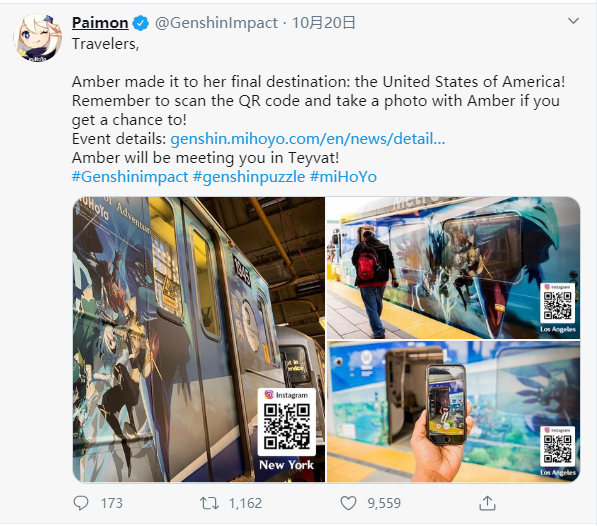Open Paimon's profile avatar
This screenshot has width=597, height=526.
coord(38,38)
